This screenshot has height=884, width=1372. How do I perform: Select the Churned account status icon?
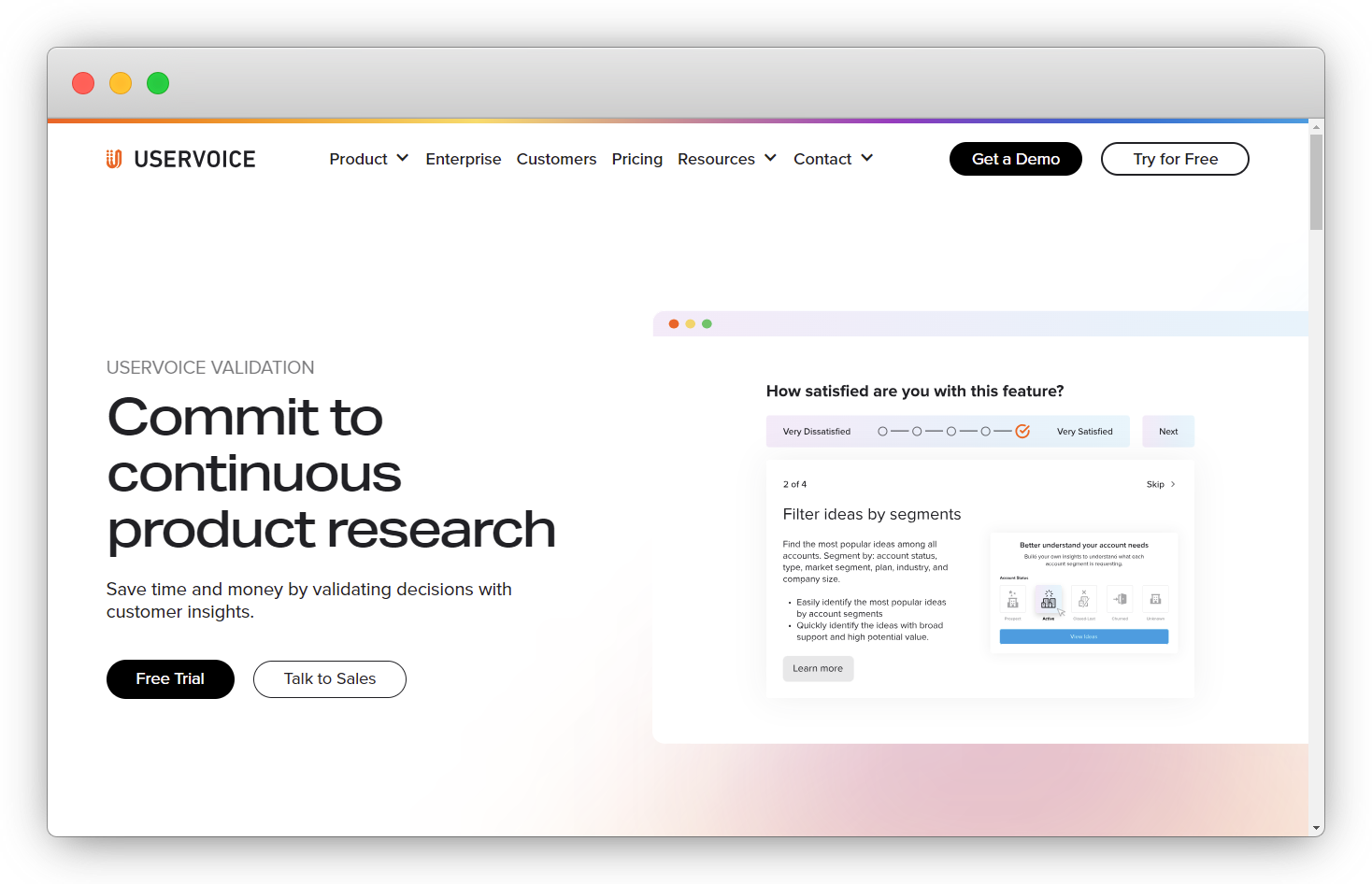(x=1120, y=600)
